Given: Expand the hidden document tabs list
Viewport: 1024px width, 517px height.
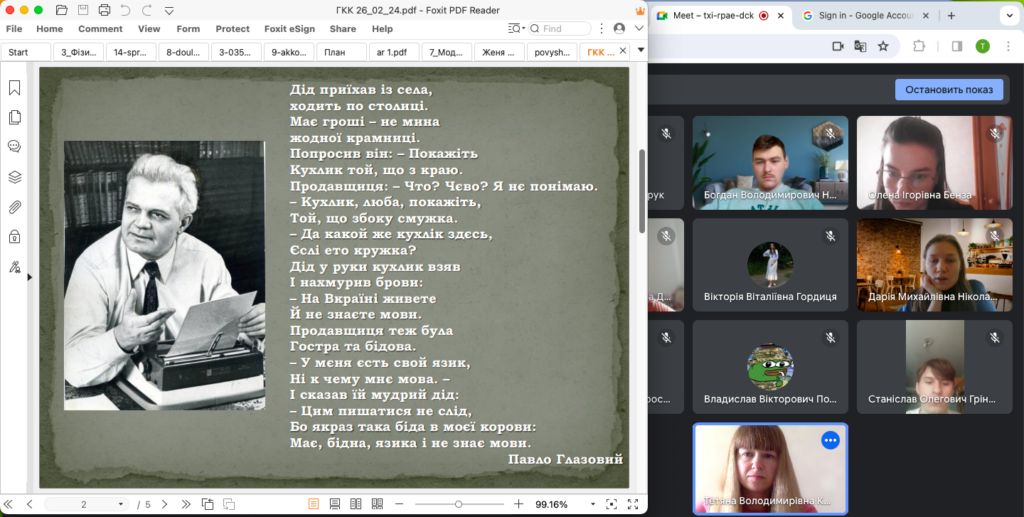Looking at the screenshot, I should pos(624,50).
